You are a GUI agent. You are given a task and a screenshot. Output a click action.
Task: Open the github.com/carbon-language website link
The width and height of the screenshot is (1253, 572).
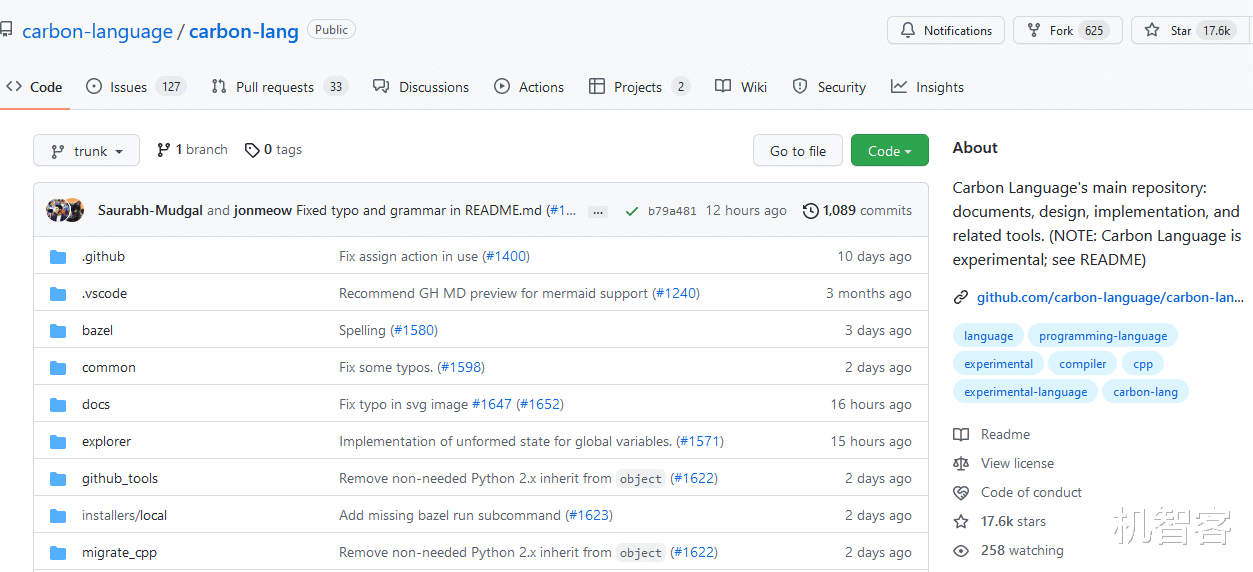tap(1110, 298)
